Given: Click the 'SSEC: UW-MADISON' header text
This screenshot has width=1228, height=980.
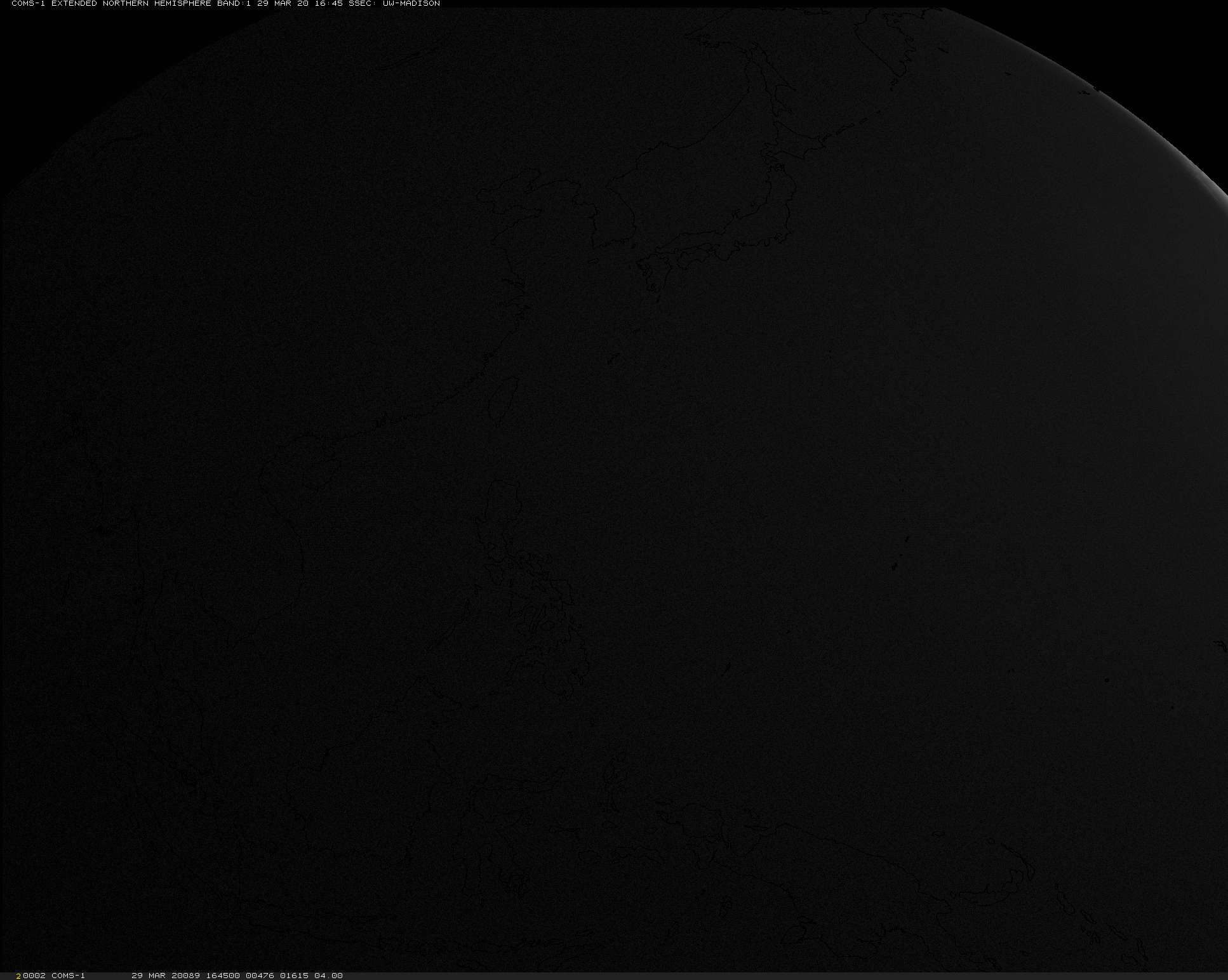Looking at the screenshot, I should click(394, 4).
